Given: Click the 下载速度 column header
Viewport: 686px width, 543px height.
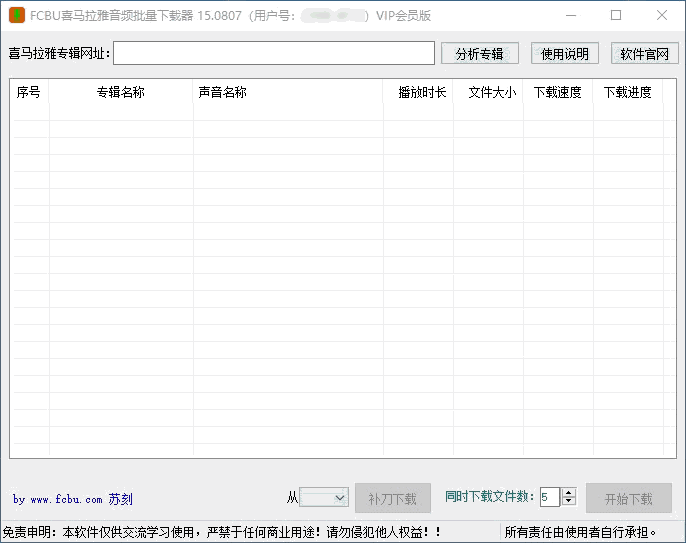Looking at the screenshot, I should click(558, 92).
